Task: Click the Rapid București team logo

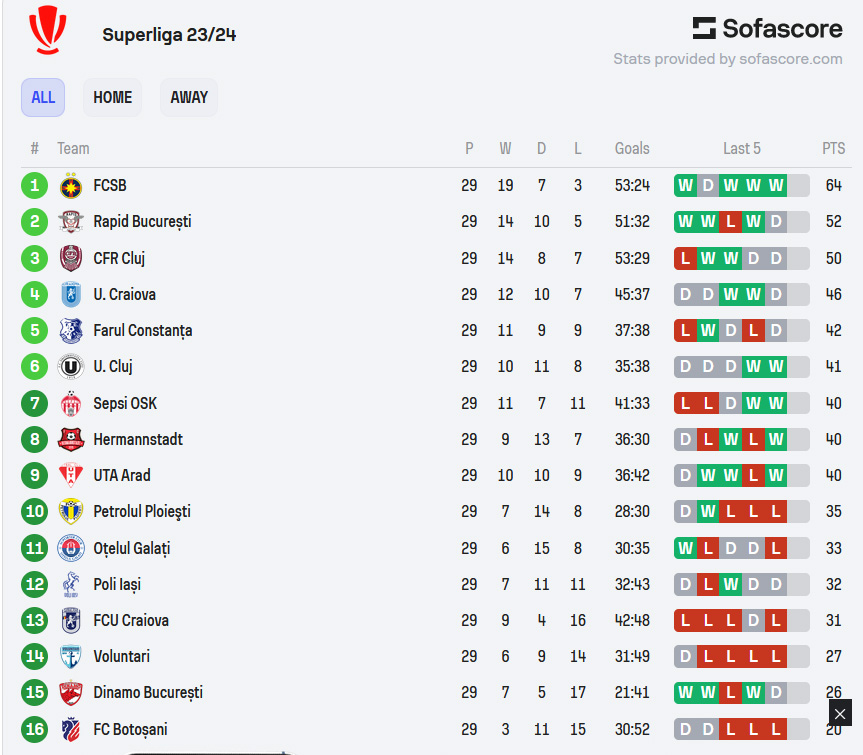Action: pyautogui.click(x=71, y=222)
